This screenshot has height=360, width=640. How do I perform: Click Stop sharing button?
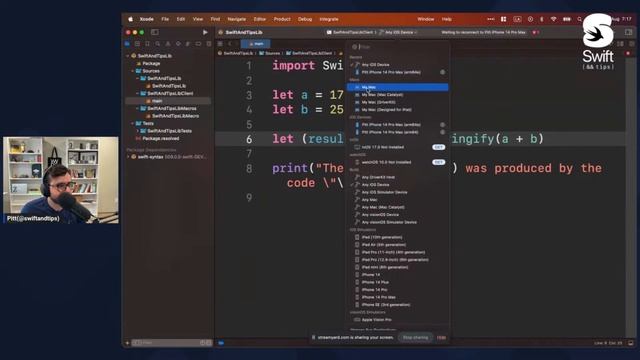pos(416,338)
